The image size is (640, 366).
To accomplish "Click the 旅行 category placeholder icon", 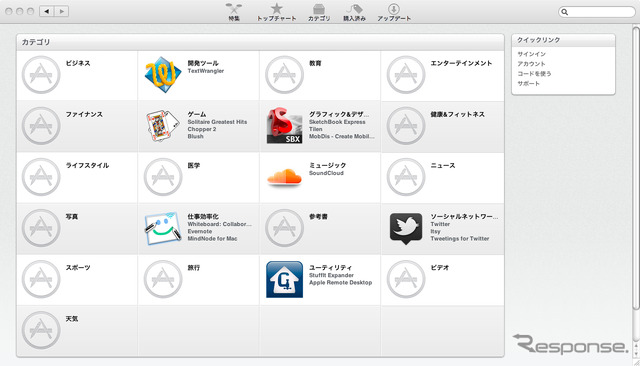I will [x=163, y=279].
